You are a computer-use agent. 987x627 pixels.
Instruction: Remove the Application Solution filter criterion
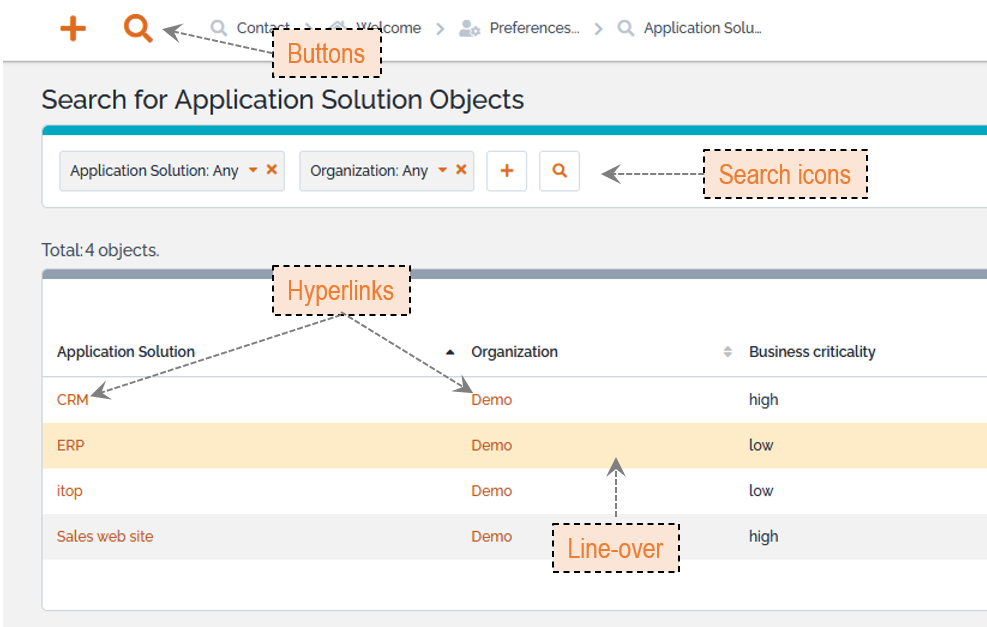272,170
